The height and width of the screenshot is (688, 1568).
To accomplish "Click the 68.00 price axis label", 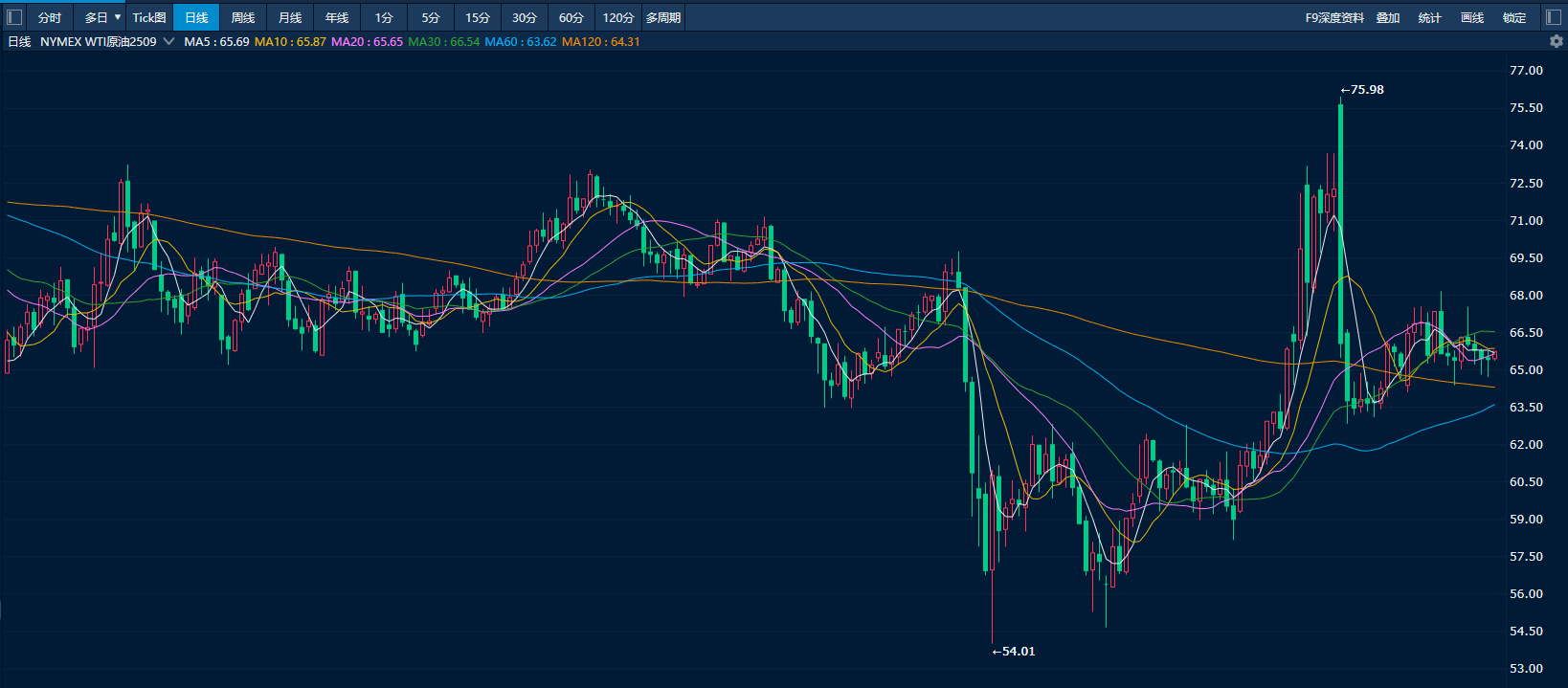I will [1526, 295].
